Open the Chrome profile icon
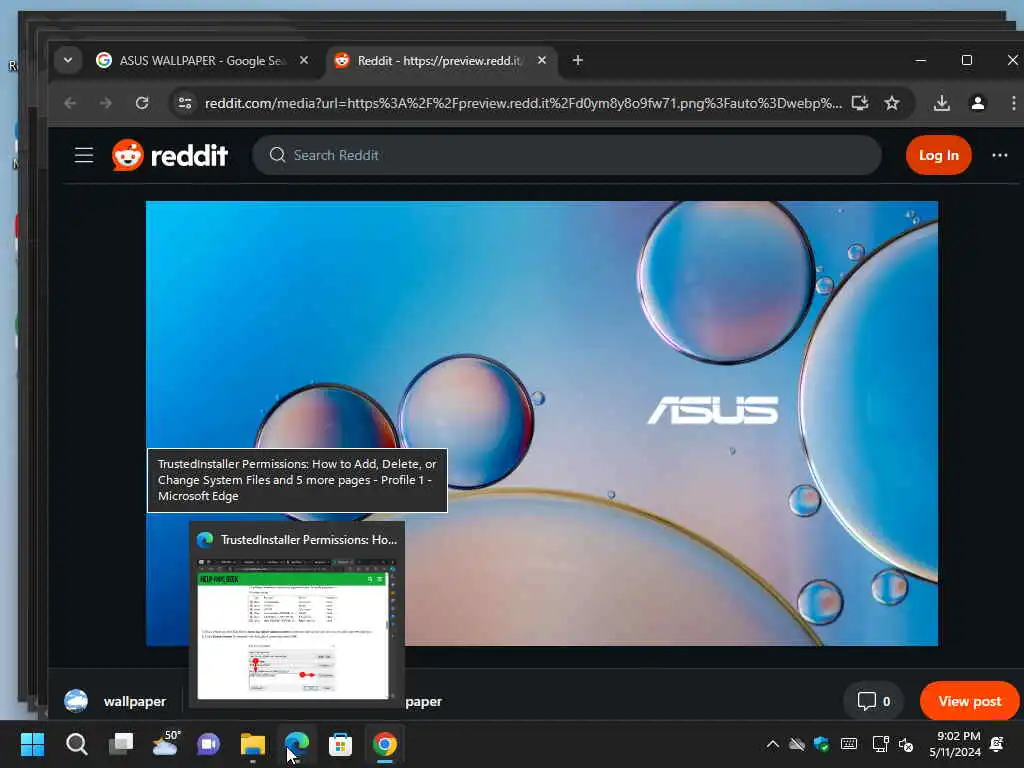This screenshot has width=1024, height=768. coord(978,103)
